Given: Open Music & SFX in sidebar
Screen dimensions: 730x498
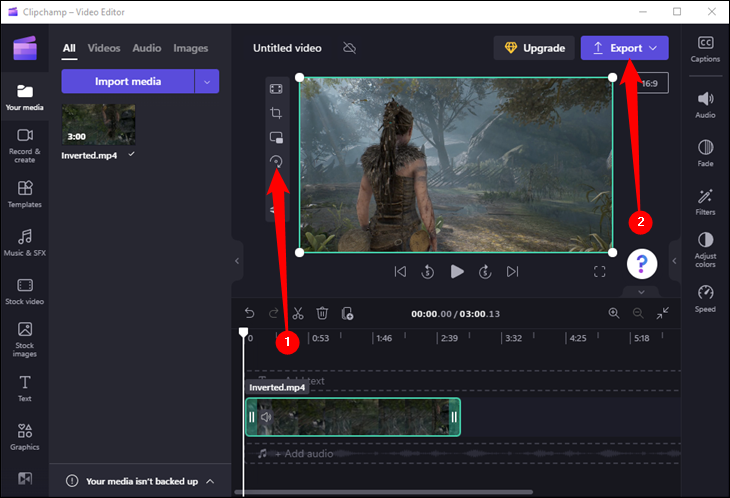Looking at the screenshot, I should 25,241.
